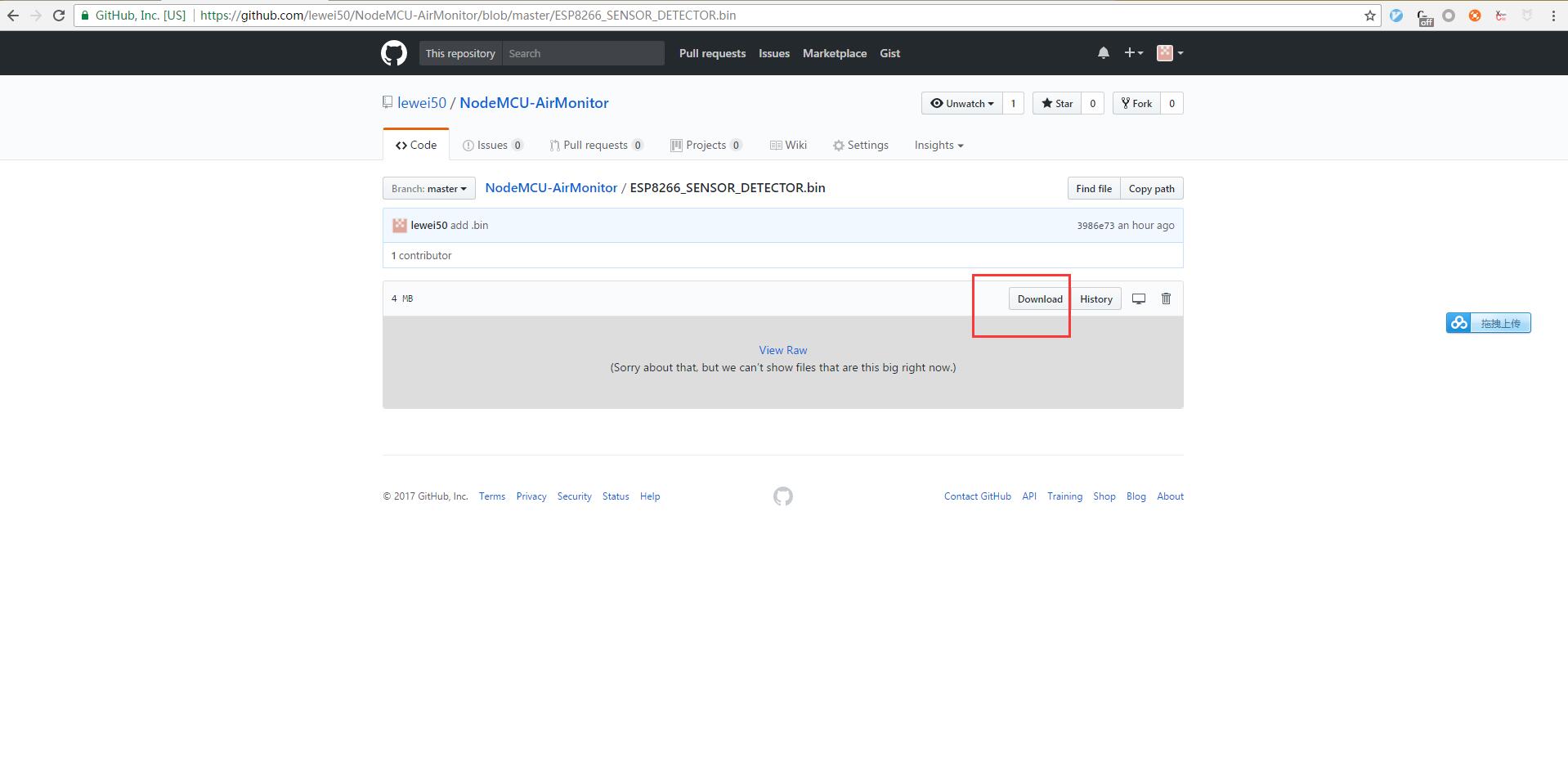Click the forward arrow in browser
Image resolution: width=1568 pixels, height=781 pixels.
pyautogui.click(x=36, y=15)
